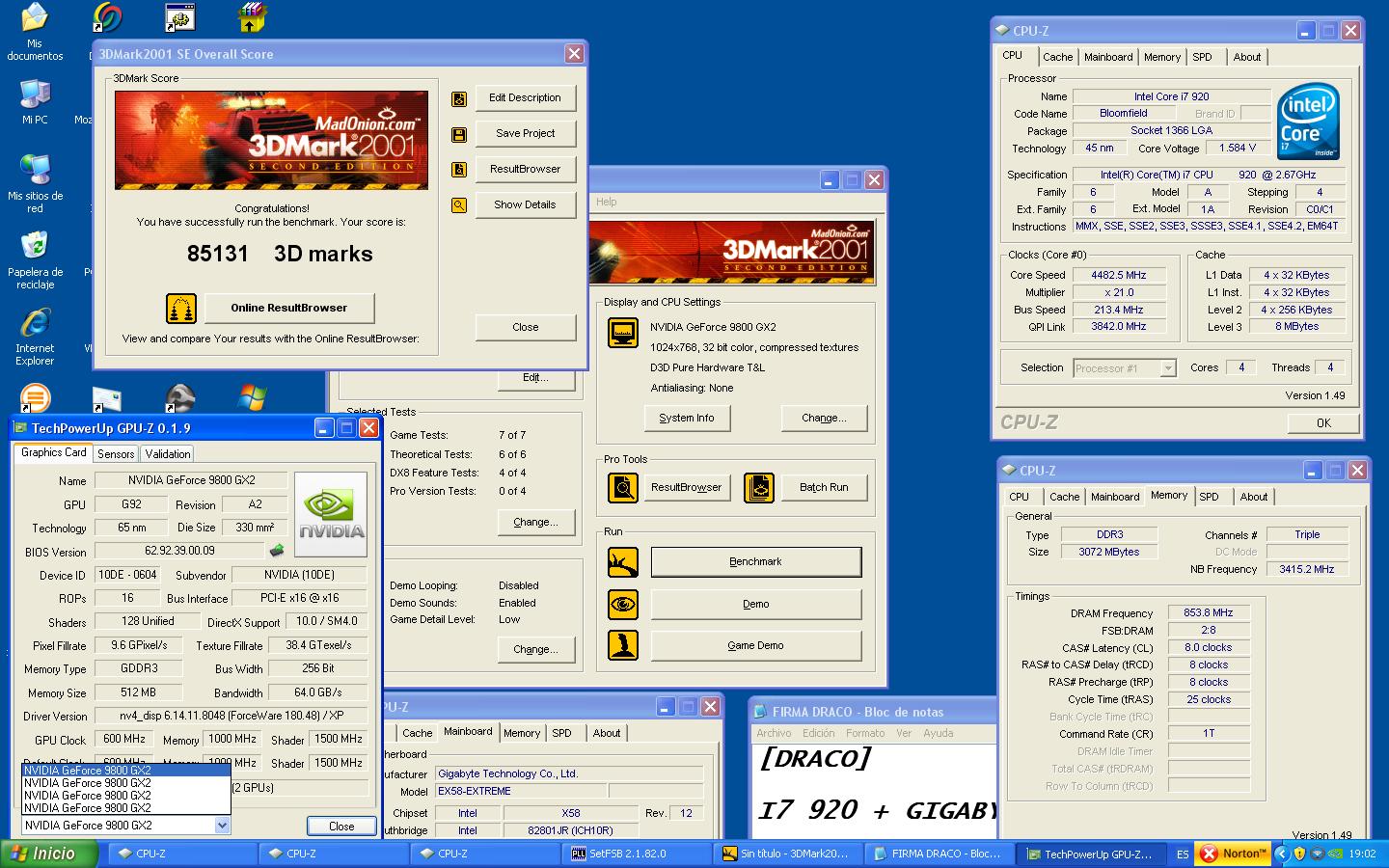Open the Papelera de reciclaje icon

[35, 259]
